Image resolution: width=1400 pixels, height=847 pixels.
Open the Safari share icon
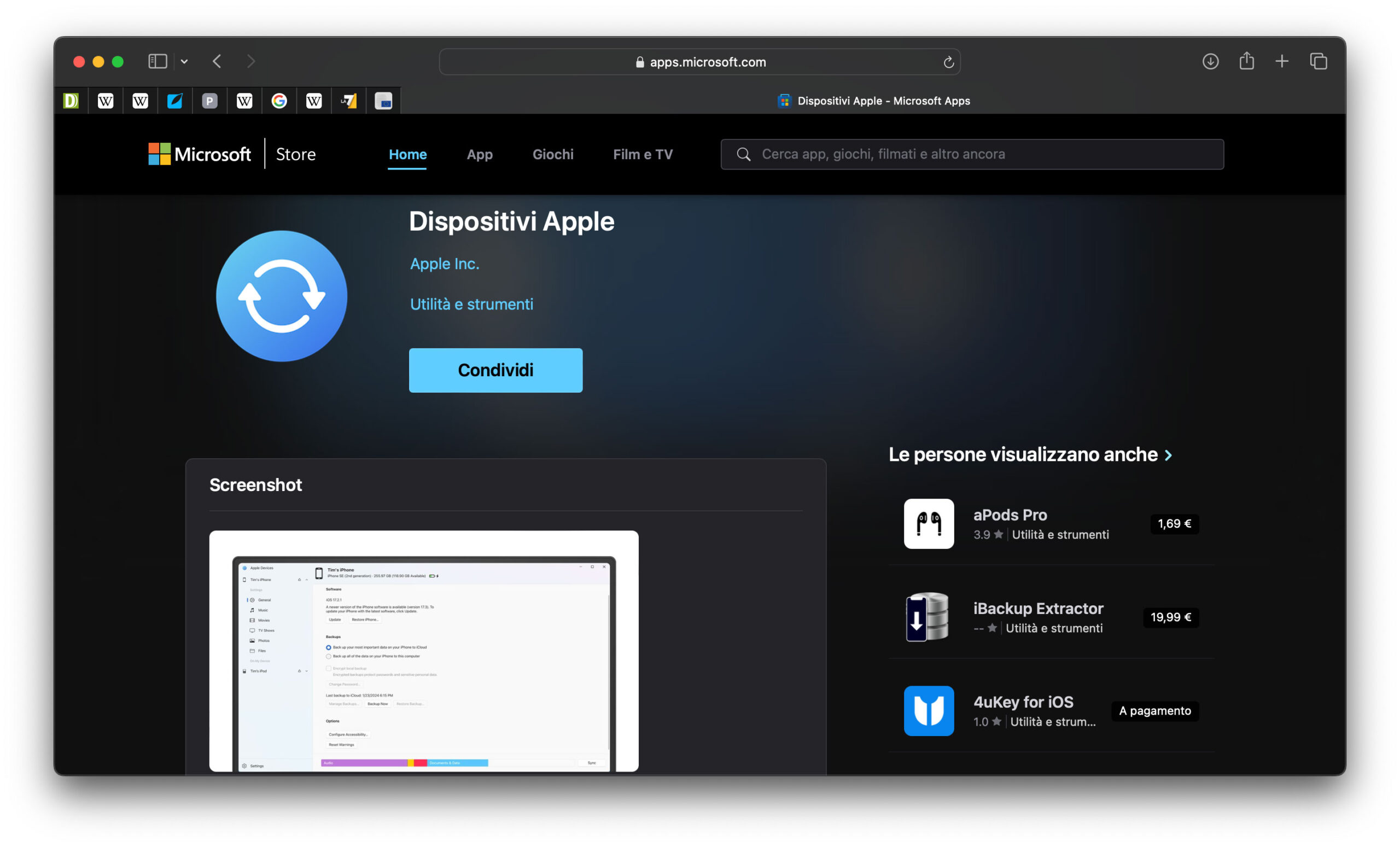pyautogui.click(x=1246, y=61)
